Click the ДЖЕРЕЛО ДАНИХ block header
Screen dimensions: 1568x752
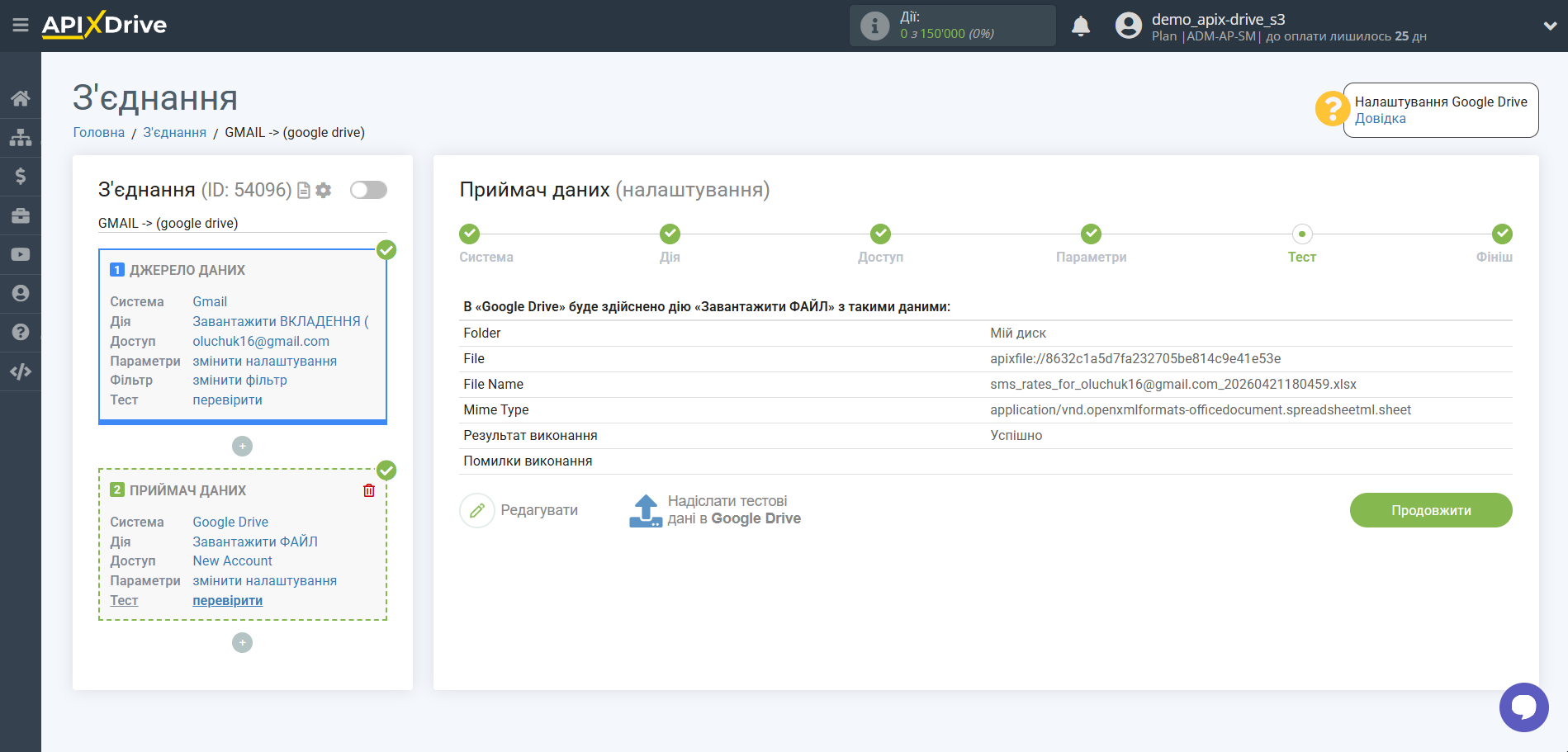[x=187, y=271]
